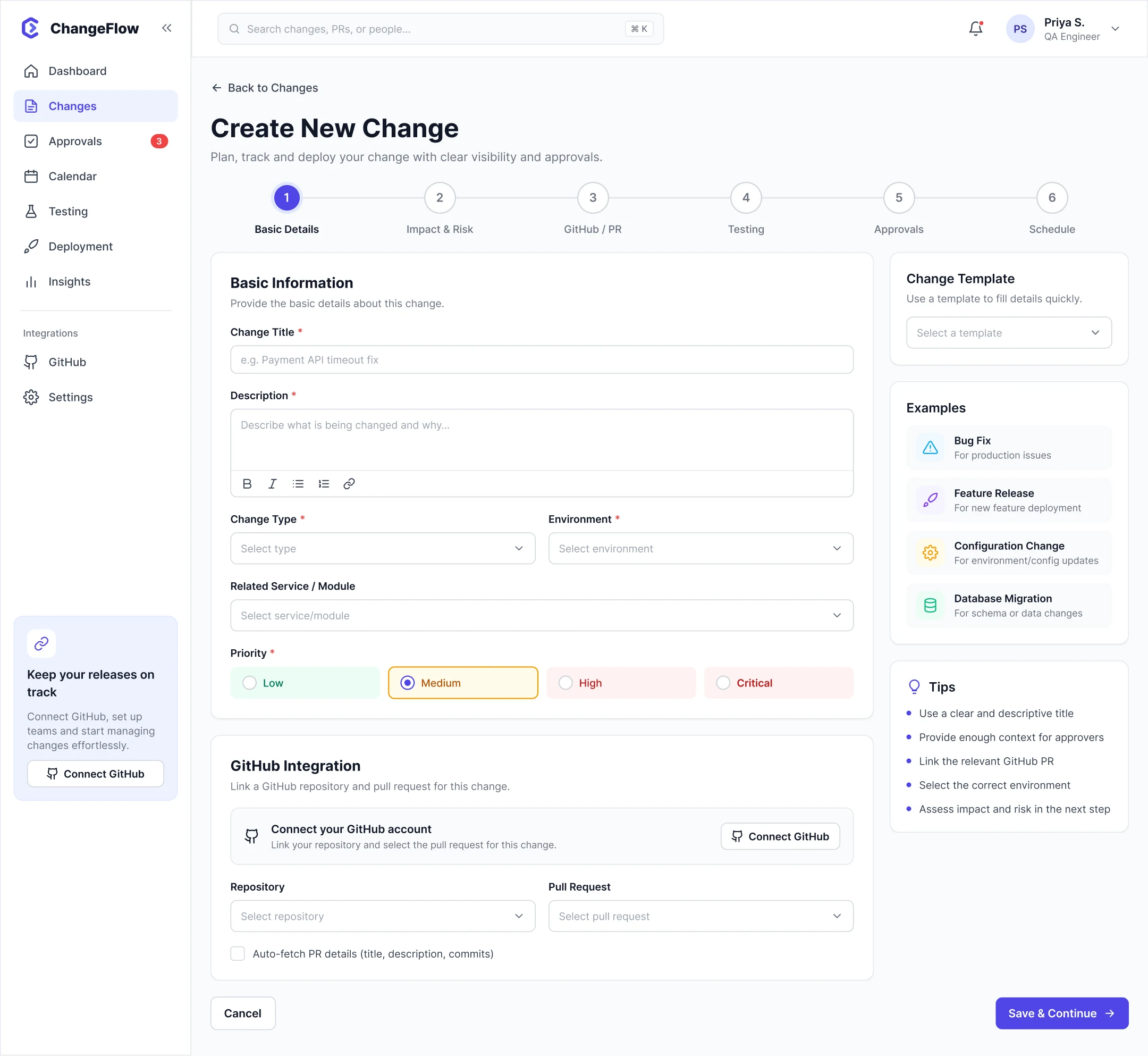Open the Repository dropdown
This screenshot has width=1148, height=1056.
coord(383,917)
